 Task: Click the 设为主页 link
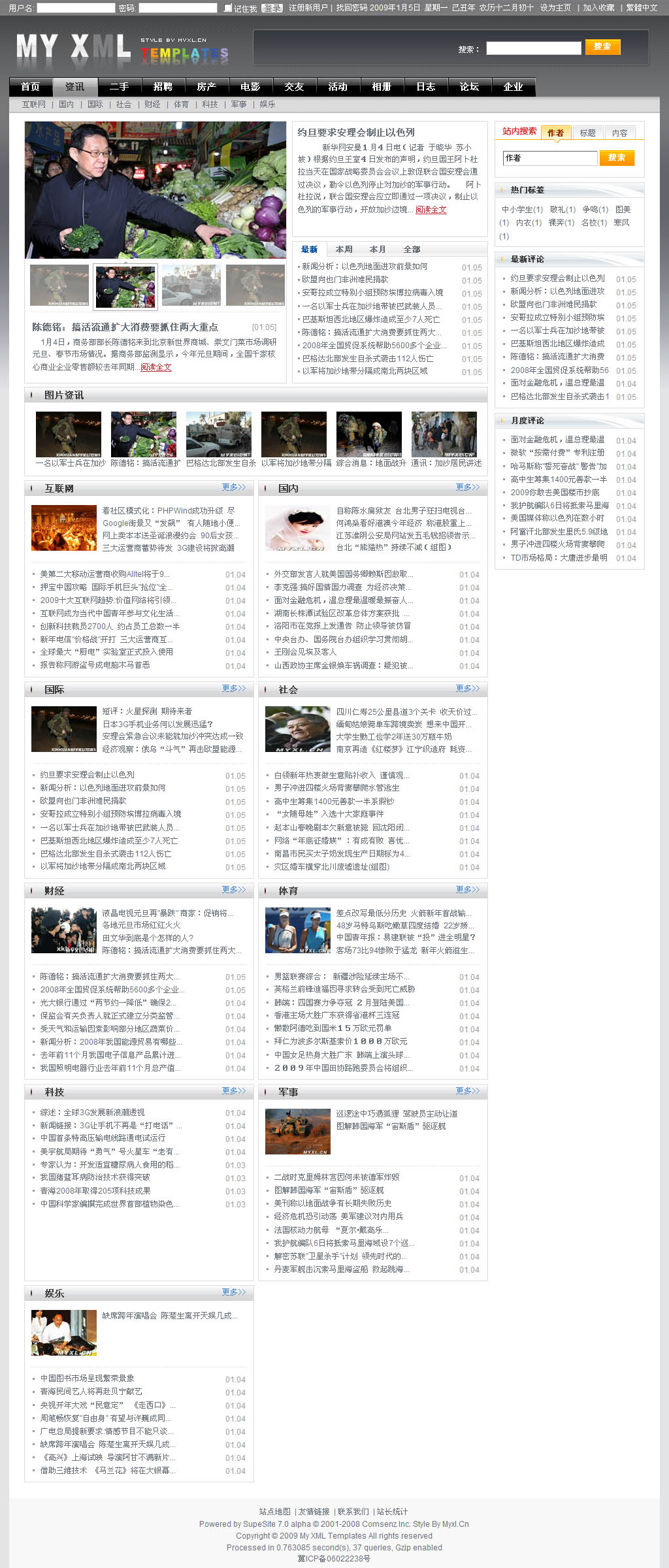[555, 8]
